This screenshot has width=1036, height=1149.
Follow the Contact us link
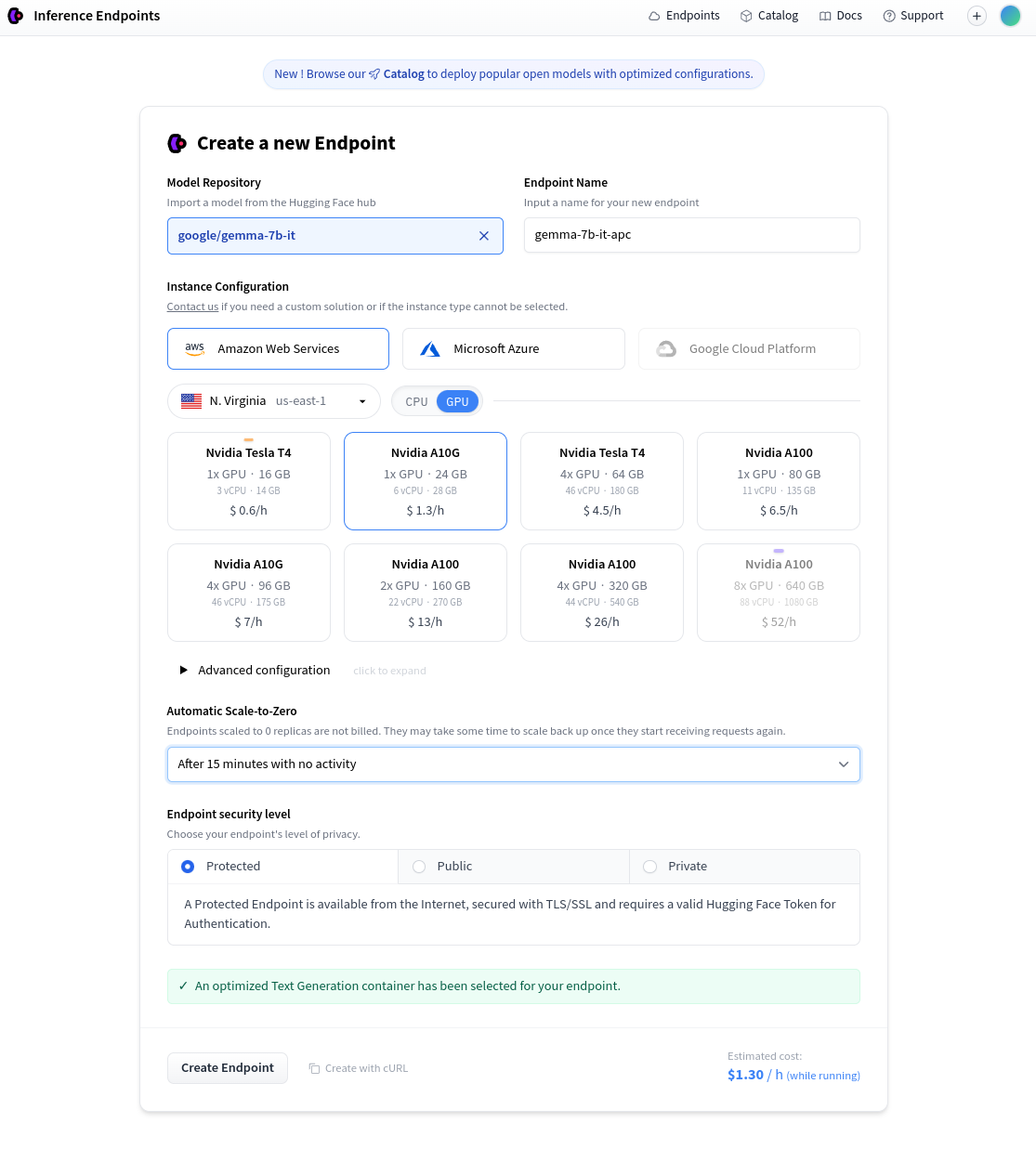coord(192,307)
